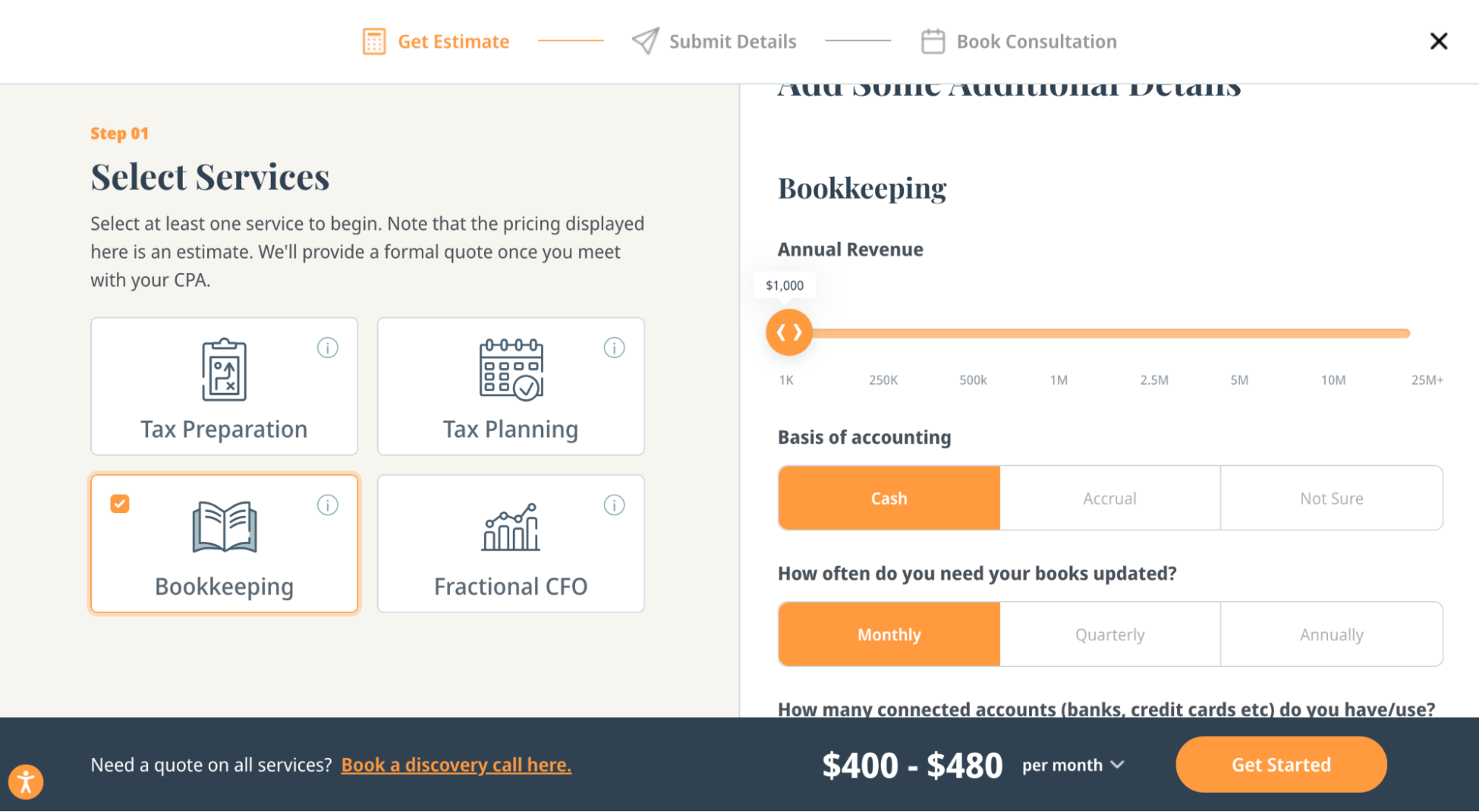Open the accessibility widget icon
The width and height of the screenshot is (1479, 812).
26,782
